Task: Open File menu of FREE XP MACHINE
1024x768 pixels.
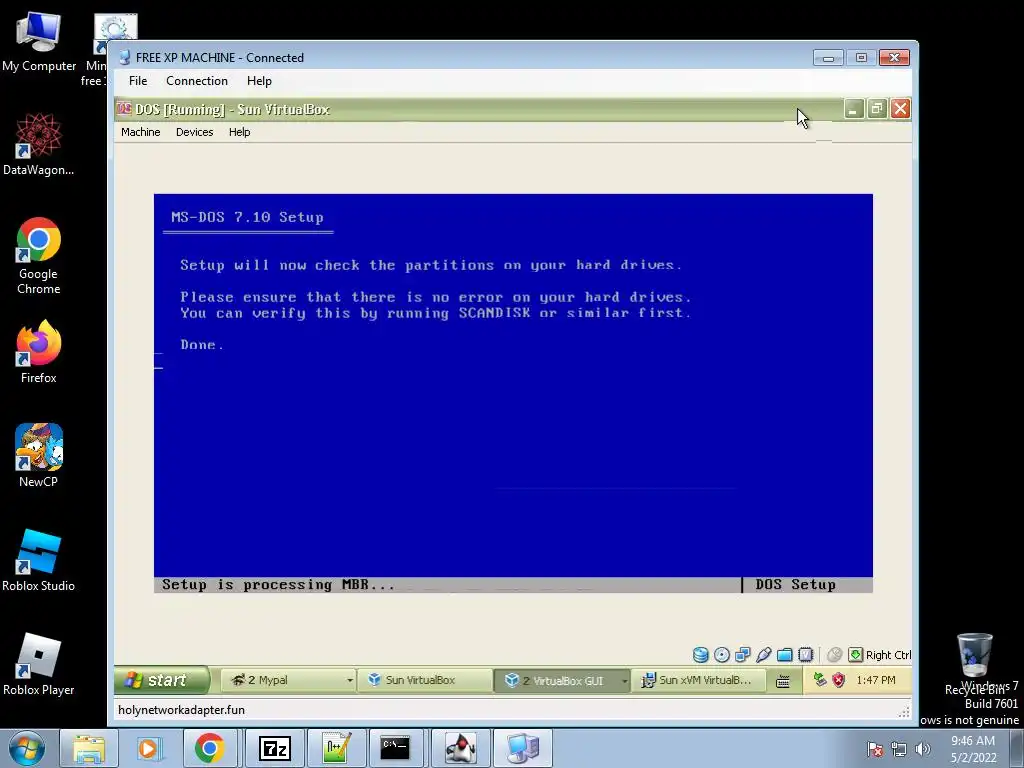Action: click(x=138, y=80)
